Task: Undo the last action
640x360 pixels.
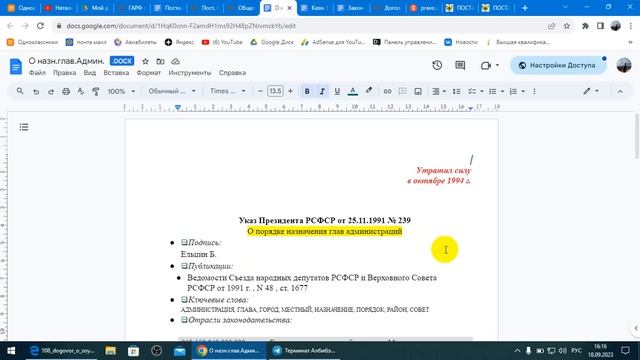Action: [36, 91]
